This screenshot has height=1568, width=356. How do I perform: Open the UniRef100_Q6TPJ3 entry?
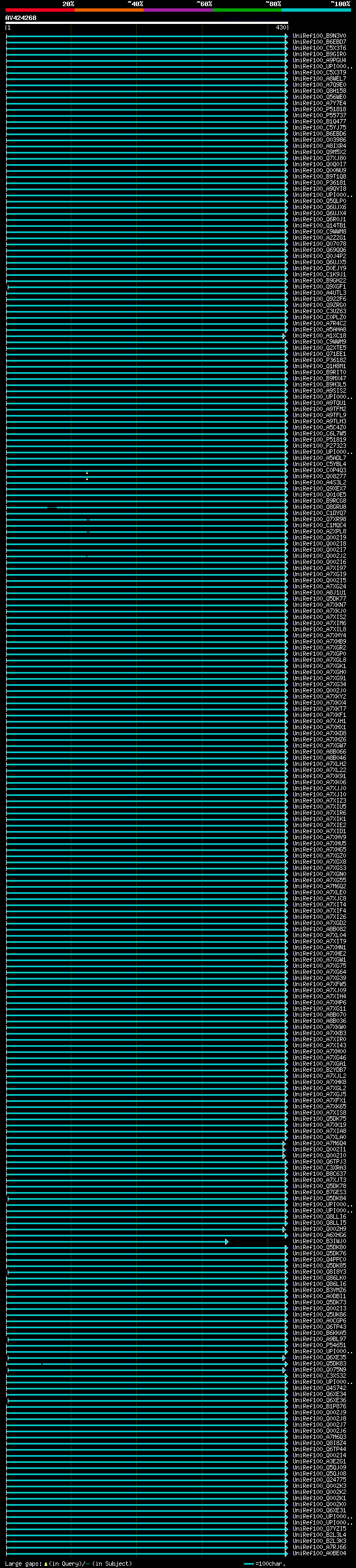tap(319, 1161)
